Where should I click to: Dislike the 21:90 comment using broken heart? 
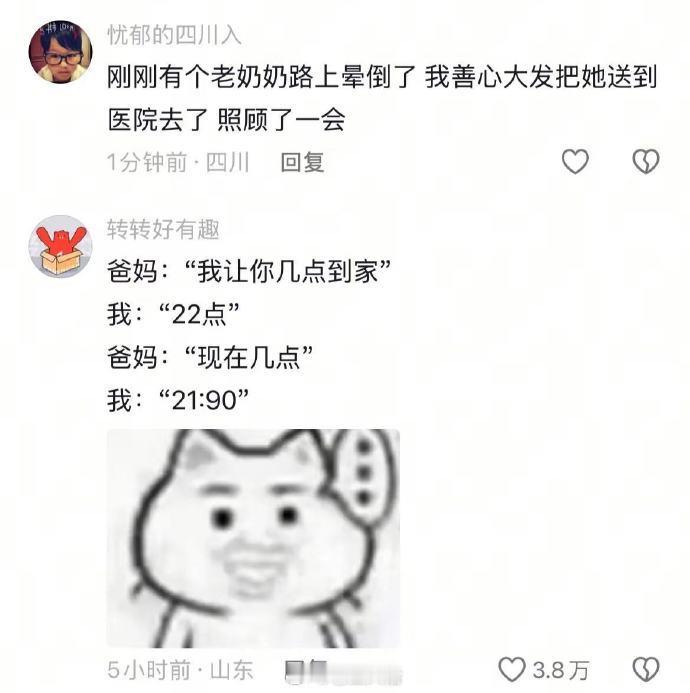646,669
